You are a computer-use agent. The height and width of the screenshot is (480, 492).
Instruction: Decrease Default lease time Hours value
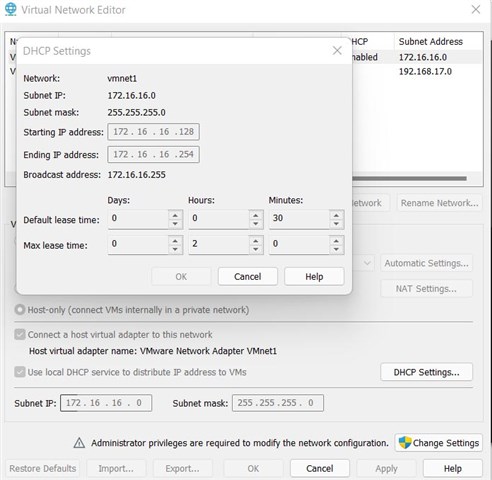(x=256, y=224)
